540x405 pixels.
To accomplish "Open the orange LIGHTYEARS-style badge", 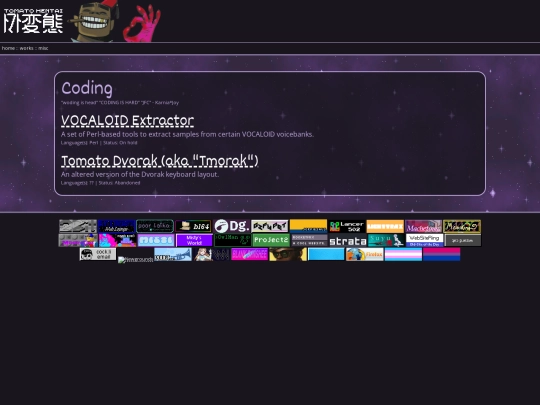I will [385, 226].
